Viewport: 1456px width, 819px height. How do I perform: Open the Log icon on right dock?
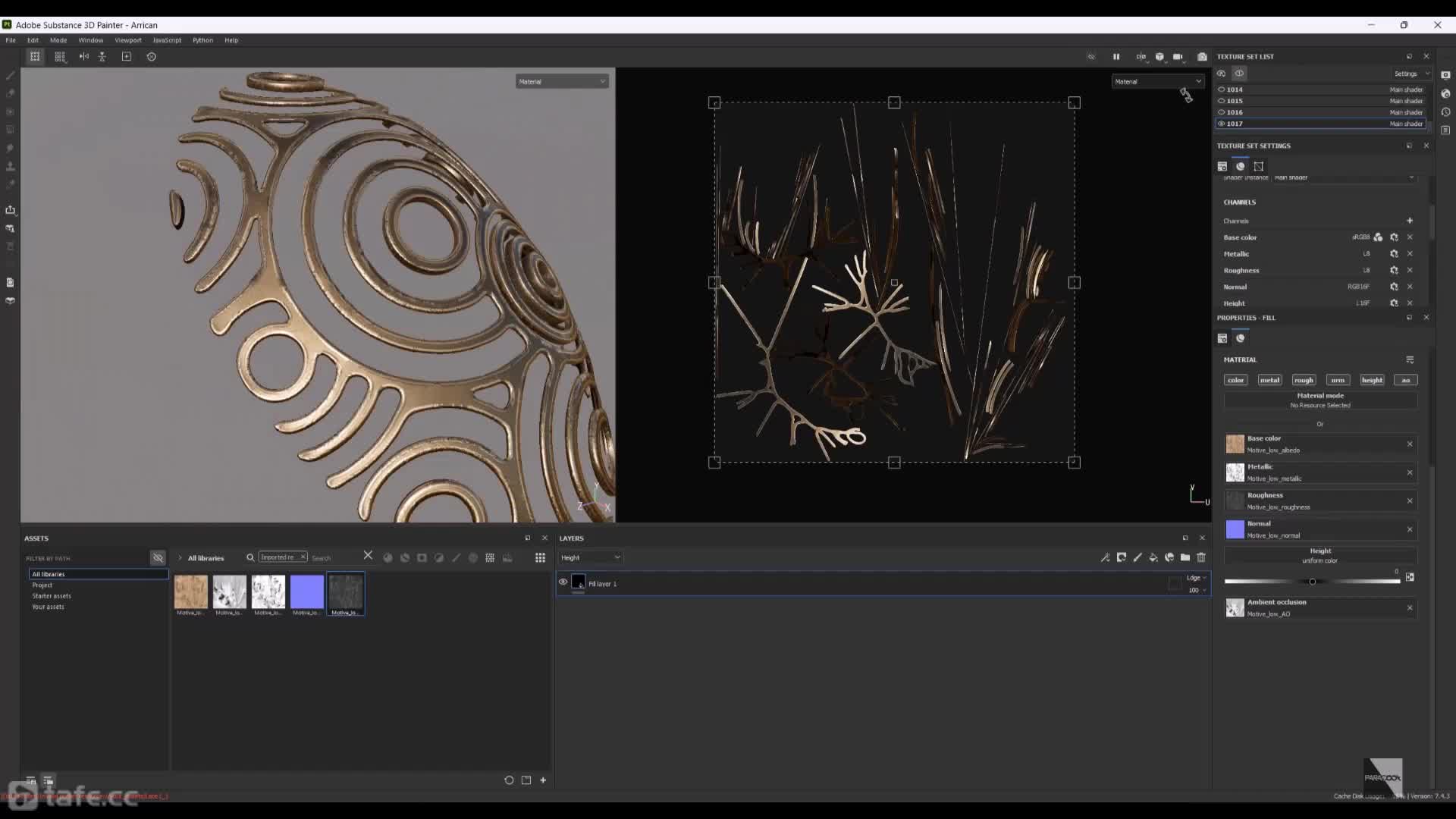[1445, 130]
